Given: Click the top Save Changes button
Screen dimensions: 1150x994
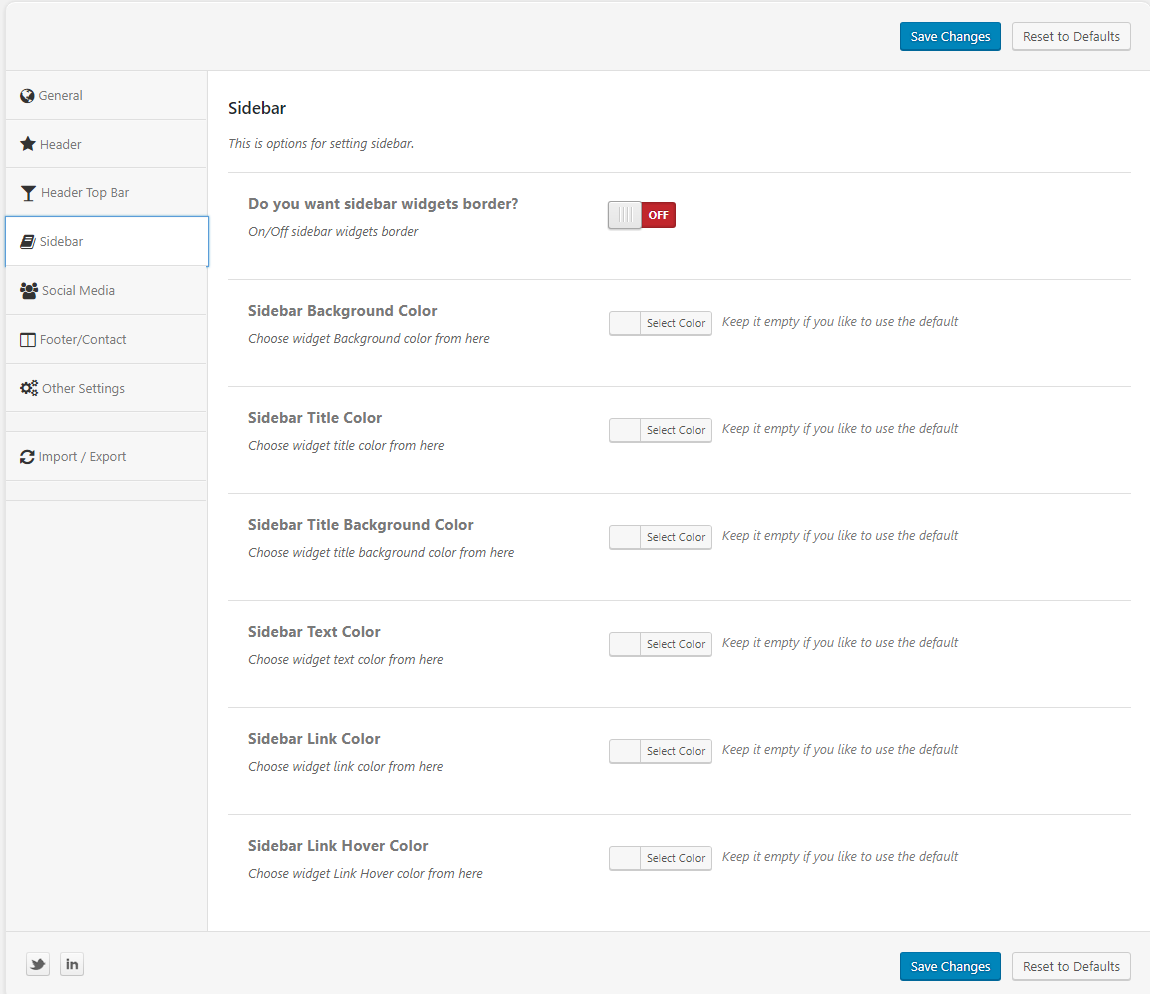Looking at the screenshot, I should point(949,37).
